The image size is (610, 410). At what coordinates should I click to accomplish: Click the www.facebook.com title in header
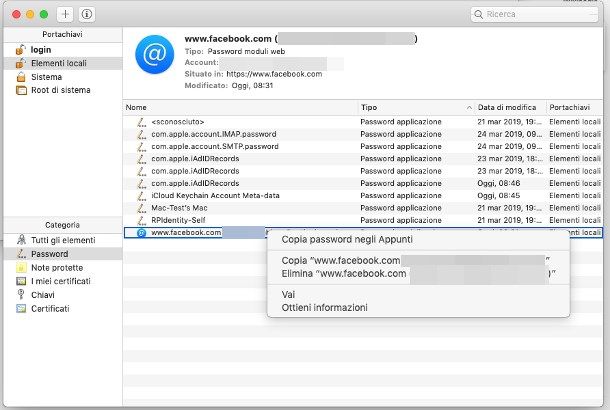(228, 39)
